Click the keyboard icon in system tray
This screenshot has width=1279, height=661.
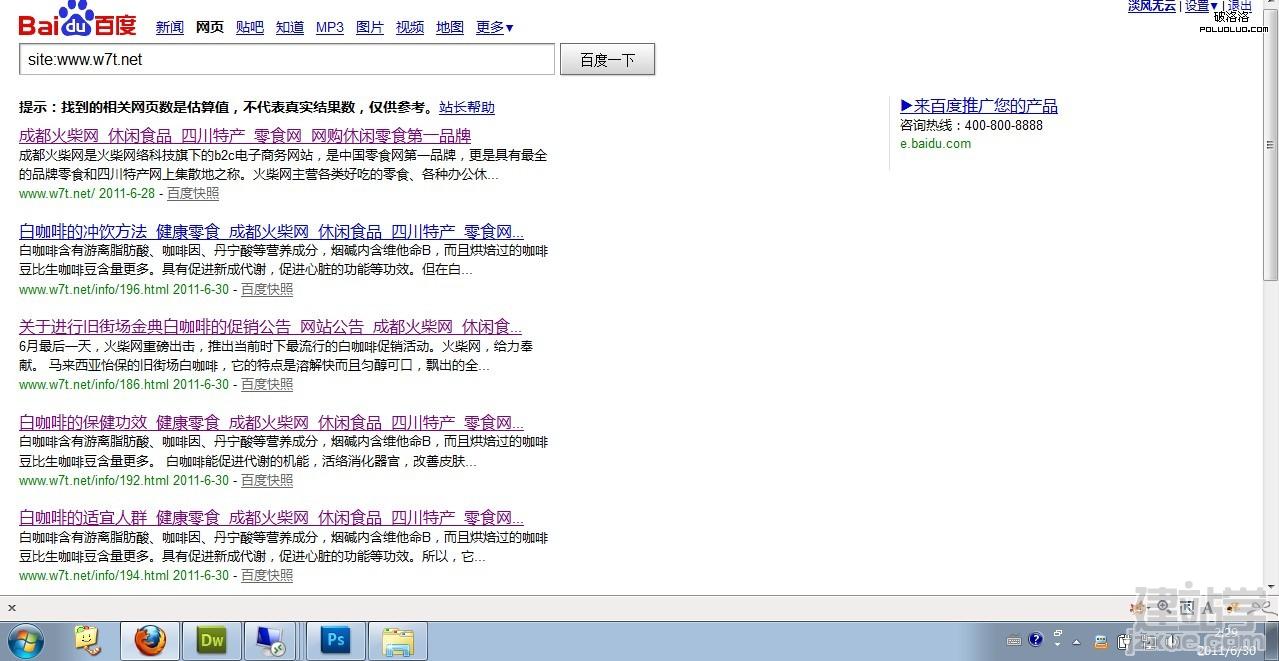(x=1014, y=641)
